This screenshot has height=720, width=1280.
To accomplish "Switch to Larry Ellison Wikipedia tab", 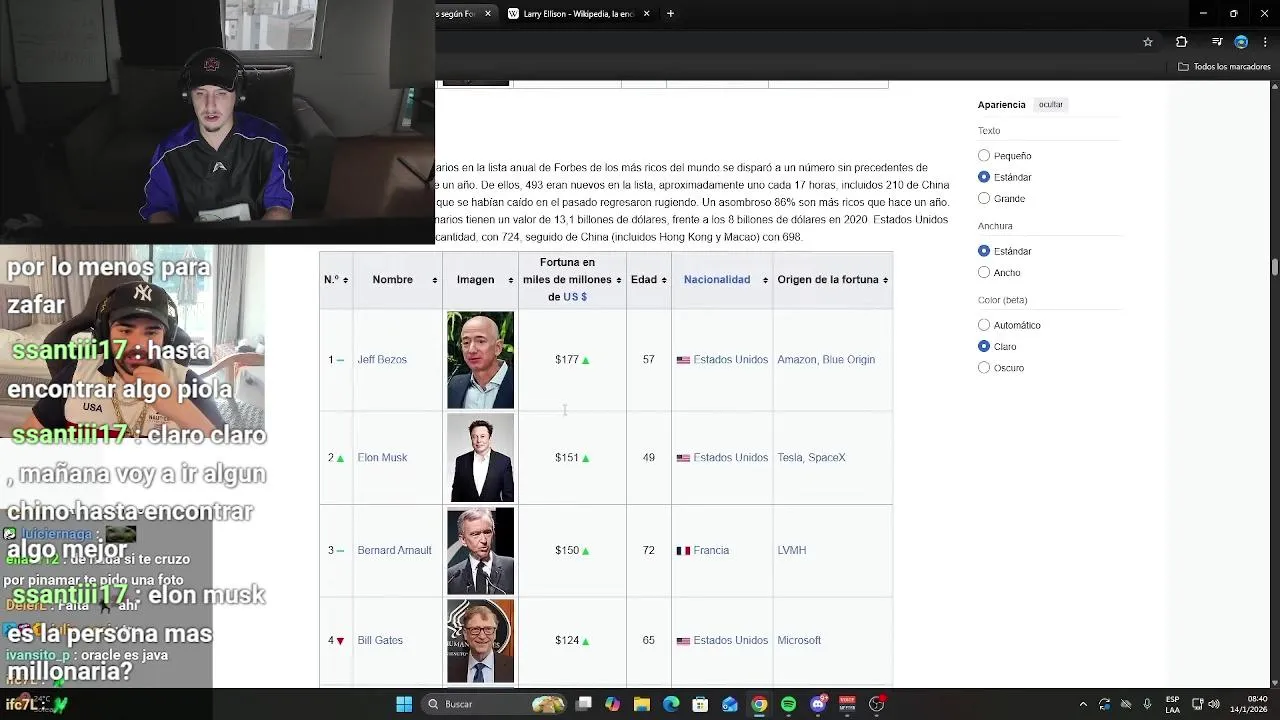I will point(579,14).
